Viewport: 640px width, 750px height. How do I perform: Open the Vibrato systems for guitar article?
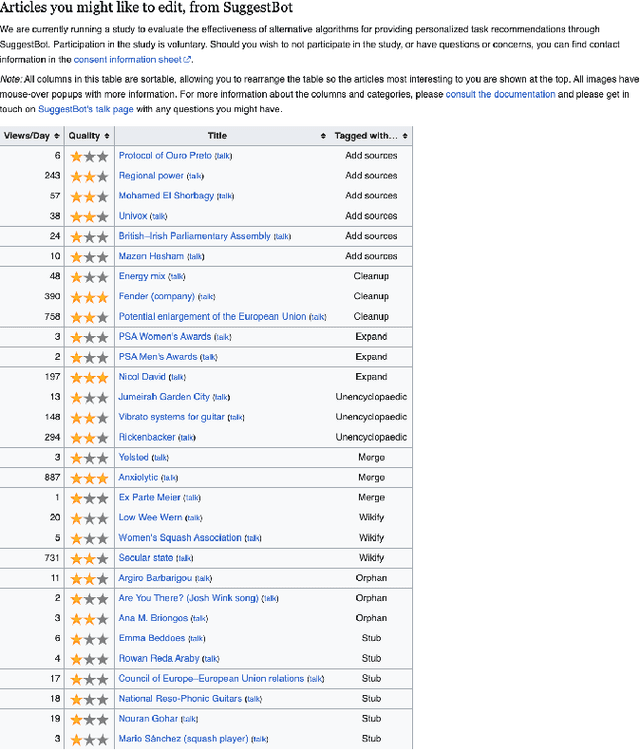171,417
